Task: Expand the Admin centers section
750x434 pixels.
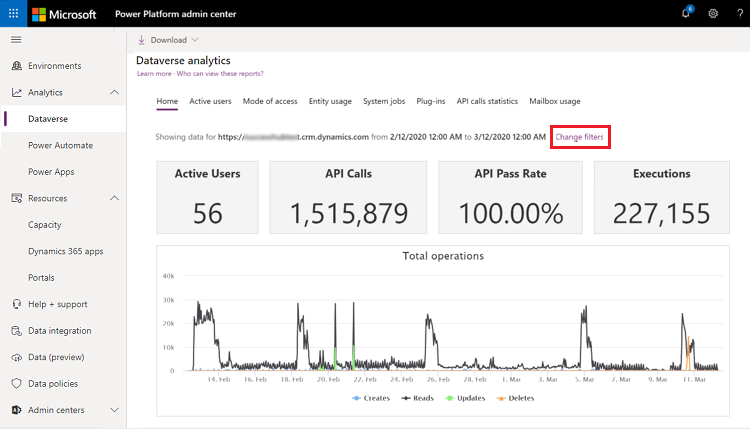Action: [114, 410]
